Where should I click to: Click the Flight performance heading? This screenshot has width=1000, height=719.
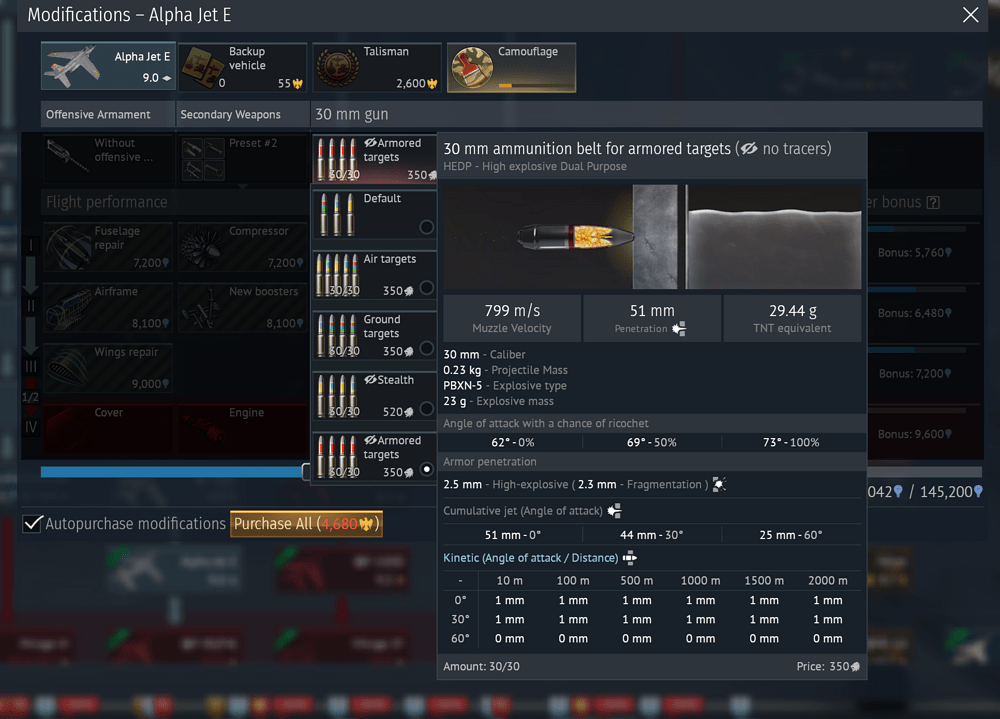107,202
